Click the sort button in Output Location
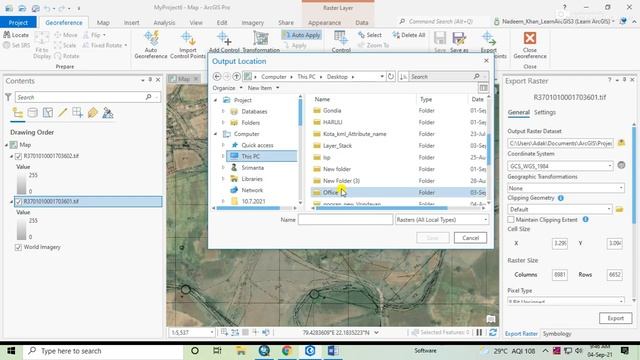This screenshot has width=640, height=360. point(403,76)
